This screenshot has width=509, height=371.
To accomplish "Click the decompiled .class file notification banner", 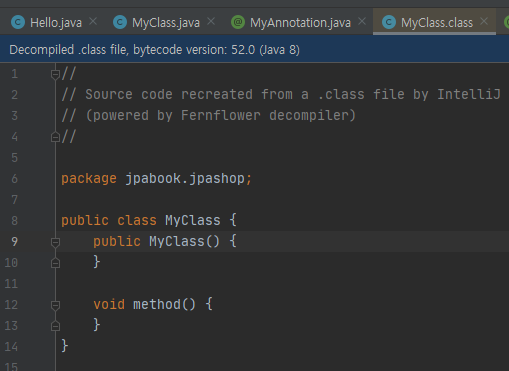I will [x=254, y=50].
